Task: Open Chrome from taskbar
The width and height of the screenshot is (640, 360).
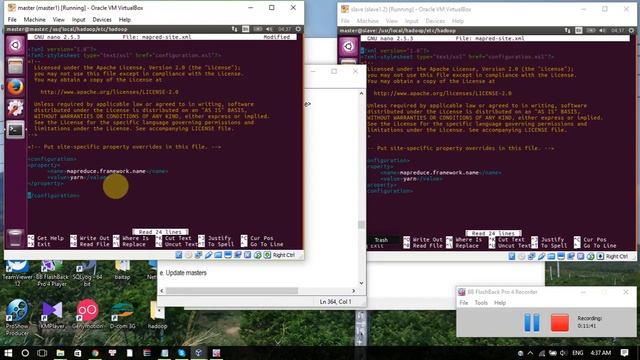Action: 95,353
